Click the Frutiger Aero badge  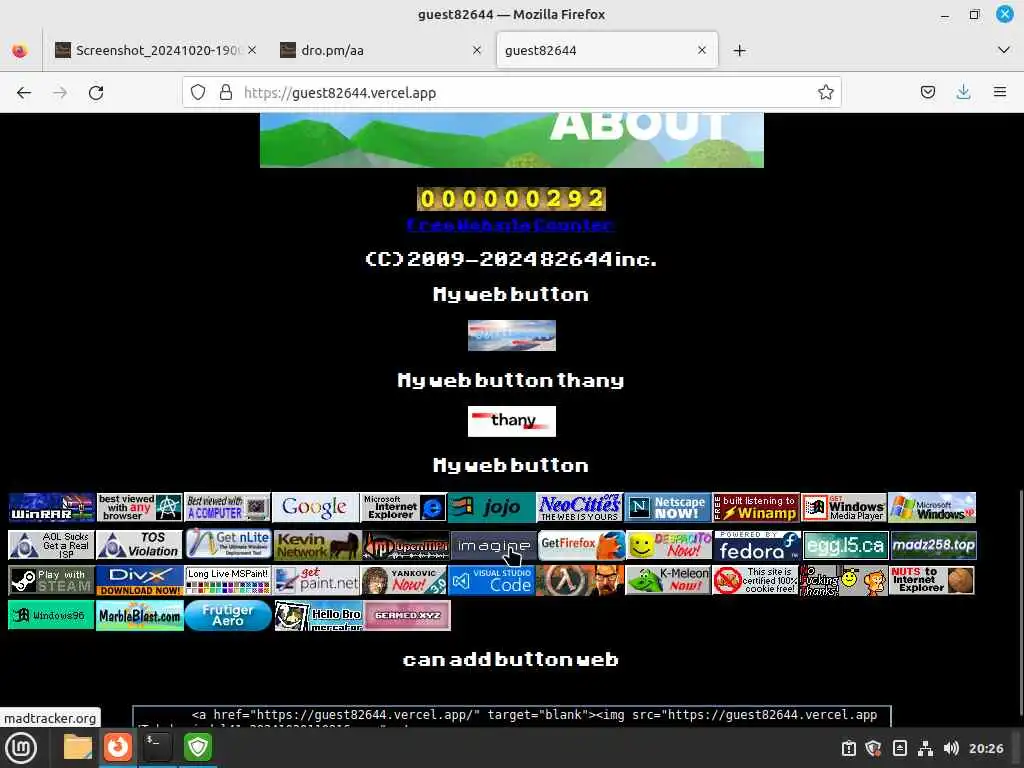228,615
